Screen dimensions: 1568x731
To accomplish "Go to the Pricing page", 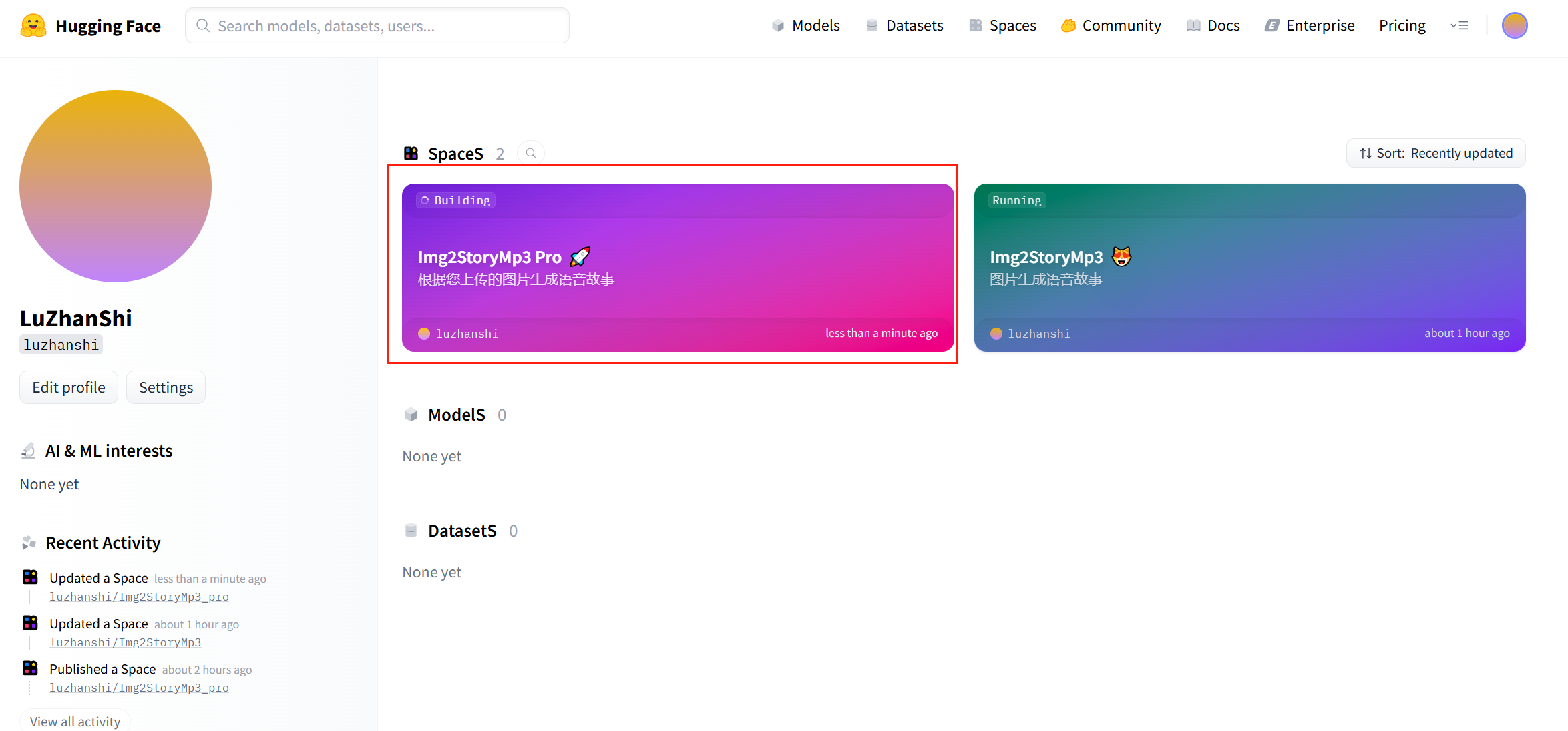I will point(1402,26).
